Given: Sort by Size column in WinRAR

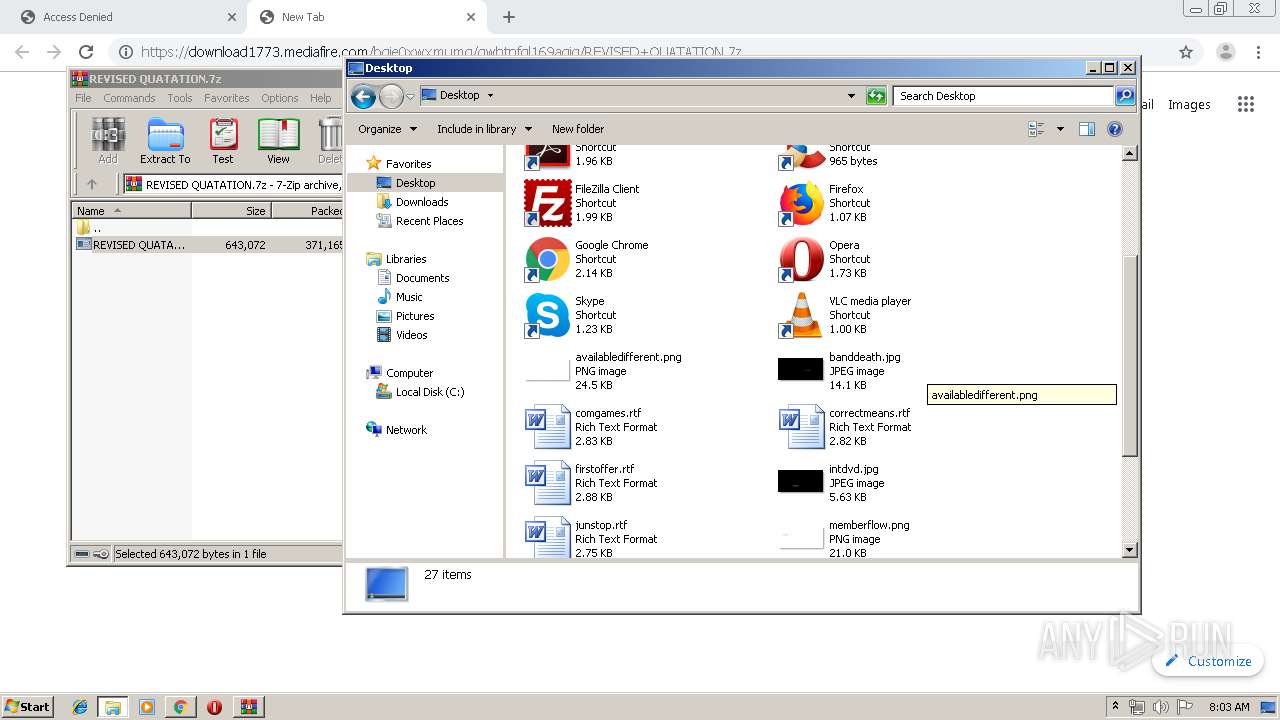Looking at the screenshot, I should tap(231, 211).
